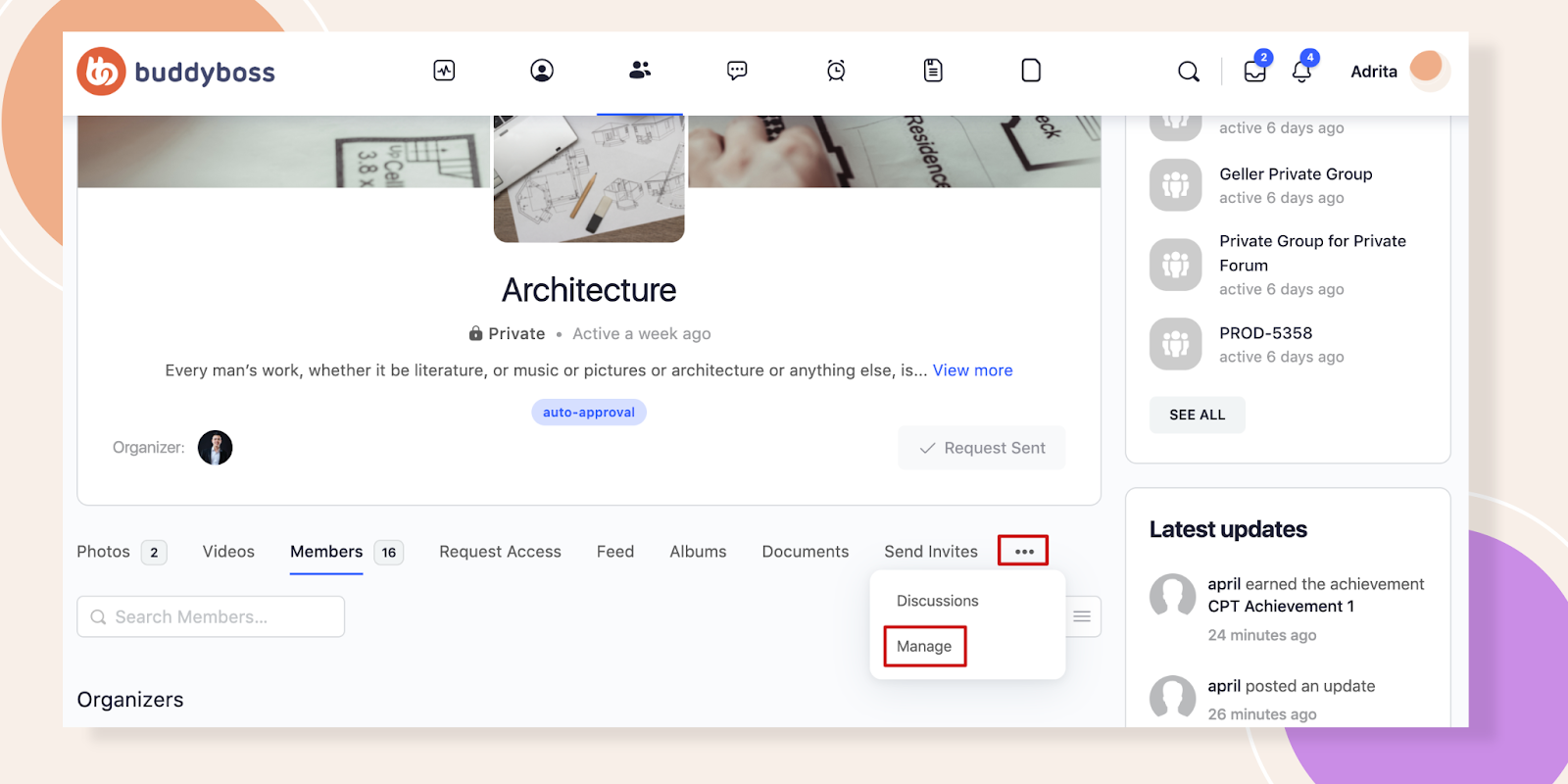Switch members to list view icon
This screenshot has height=784, width=1568.
pos(1082,616)
